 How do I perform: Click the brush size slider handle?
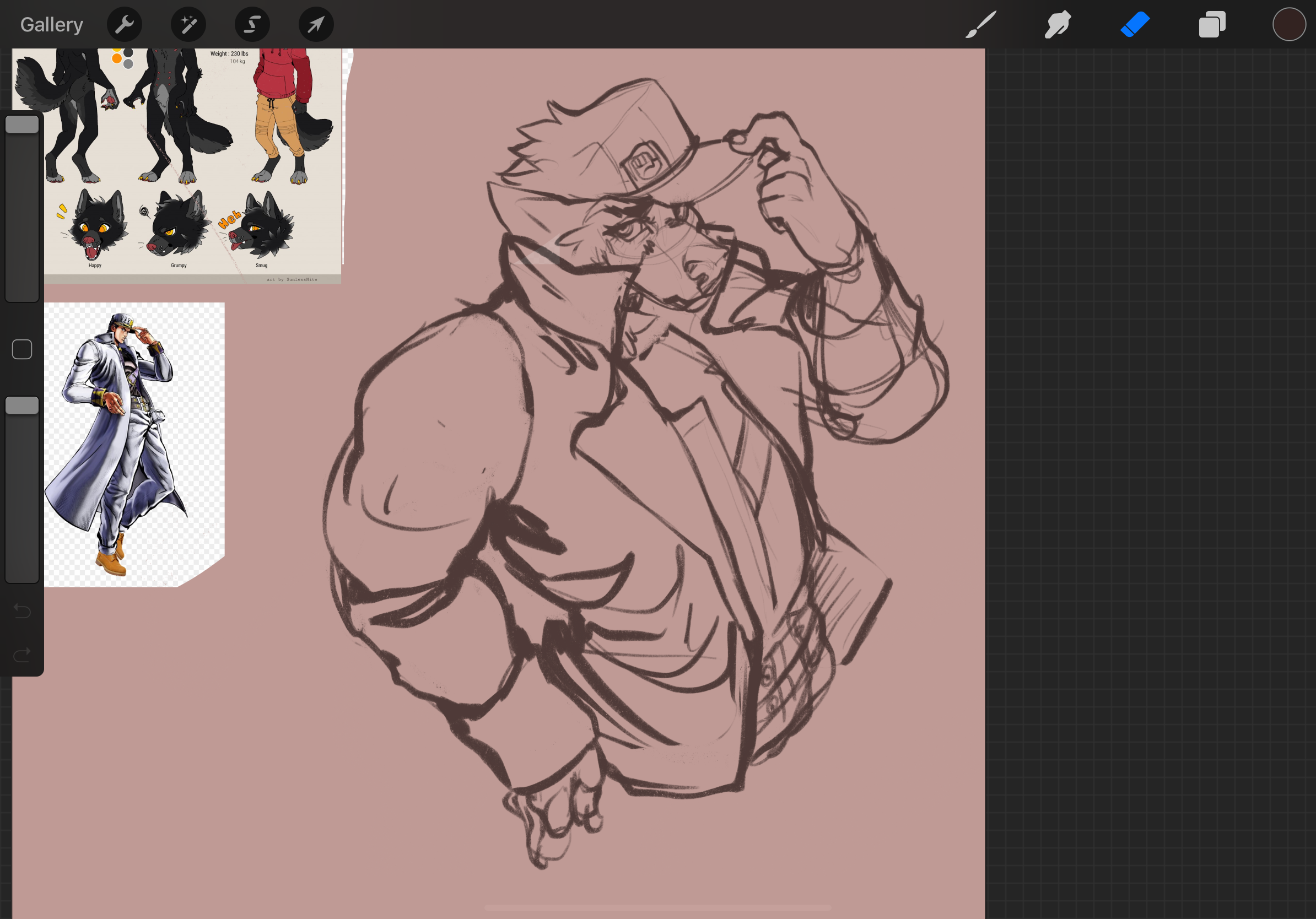22,125
